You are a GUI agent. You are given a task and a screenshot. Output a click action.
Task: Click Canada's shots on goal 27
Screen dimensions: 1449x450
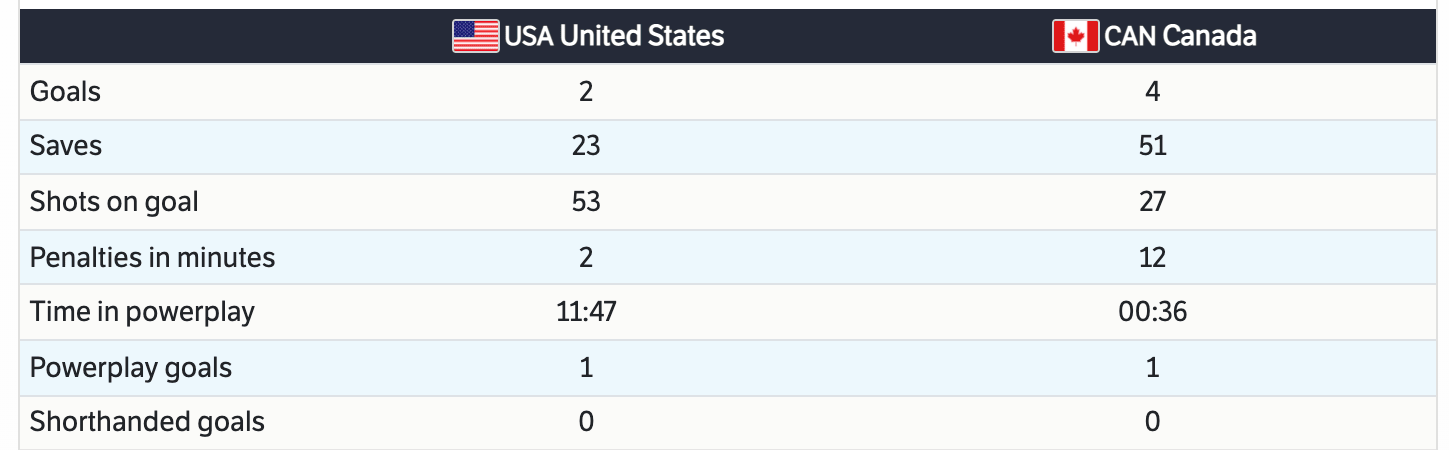(x=1152, y=202)
